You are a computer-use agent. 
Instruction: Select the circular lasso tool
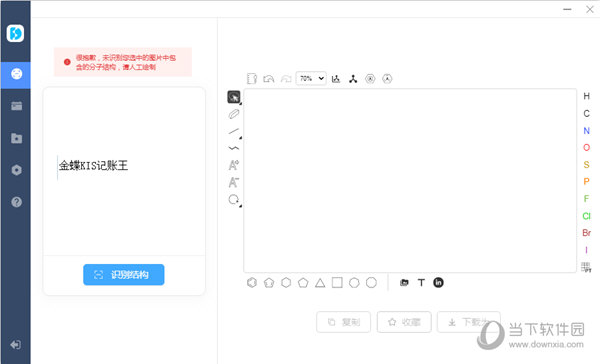(234, 199)
